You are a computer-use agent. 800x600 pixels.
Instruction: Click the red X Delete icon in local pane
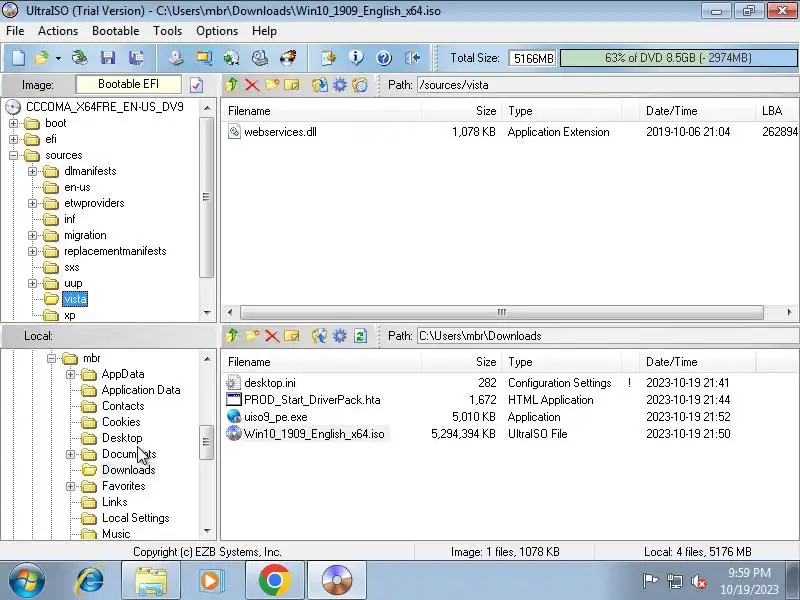coord(272,336)
